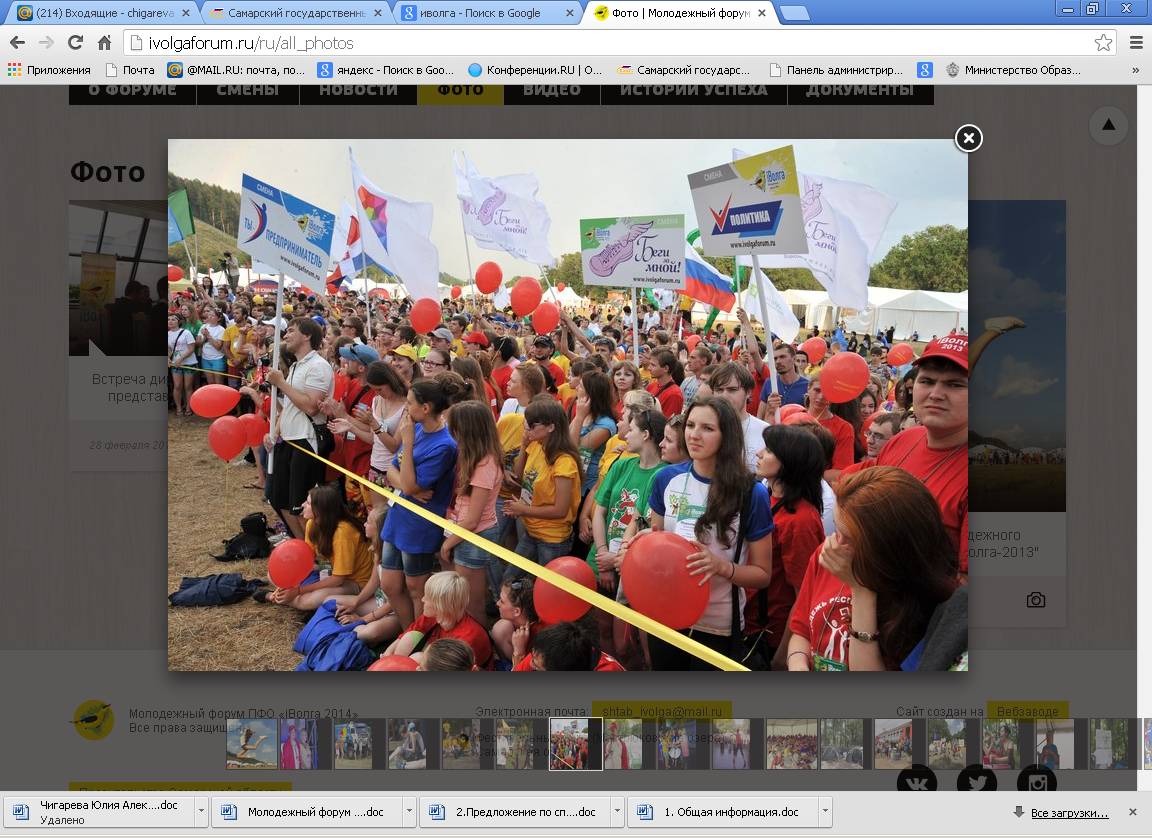This screenshot has width=1152, height=838.
Task: Bookmark this page with the star icon
Action: point(1103,43)
